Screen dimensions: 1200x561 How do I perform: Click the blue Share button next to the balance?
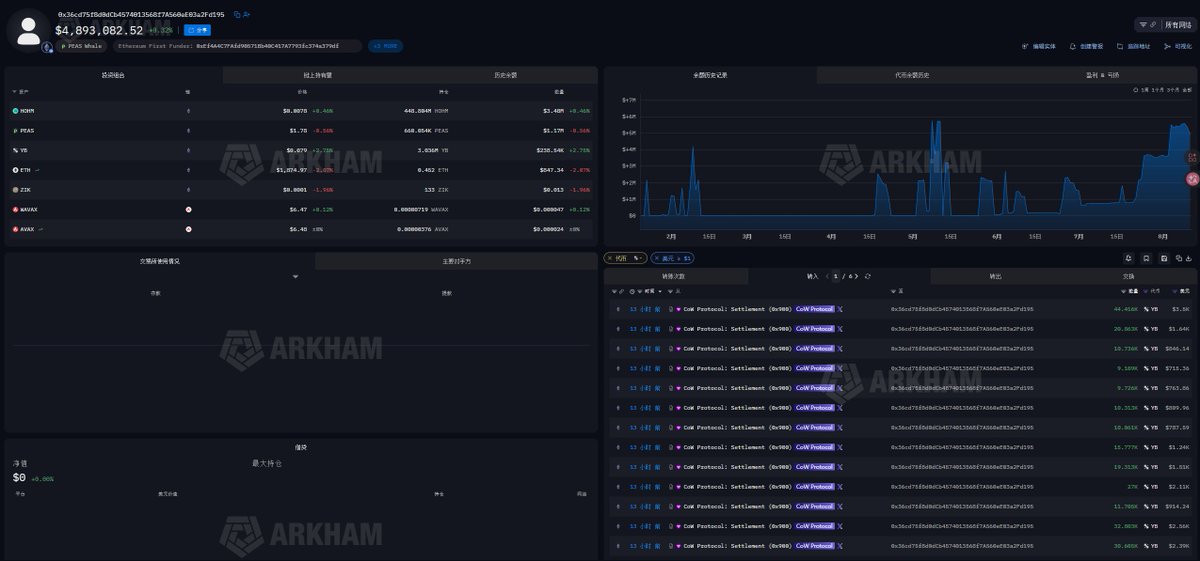197,30
